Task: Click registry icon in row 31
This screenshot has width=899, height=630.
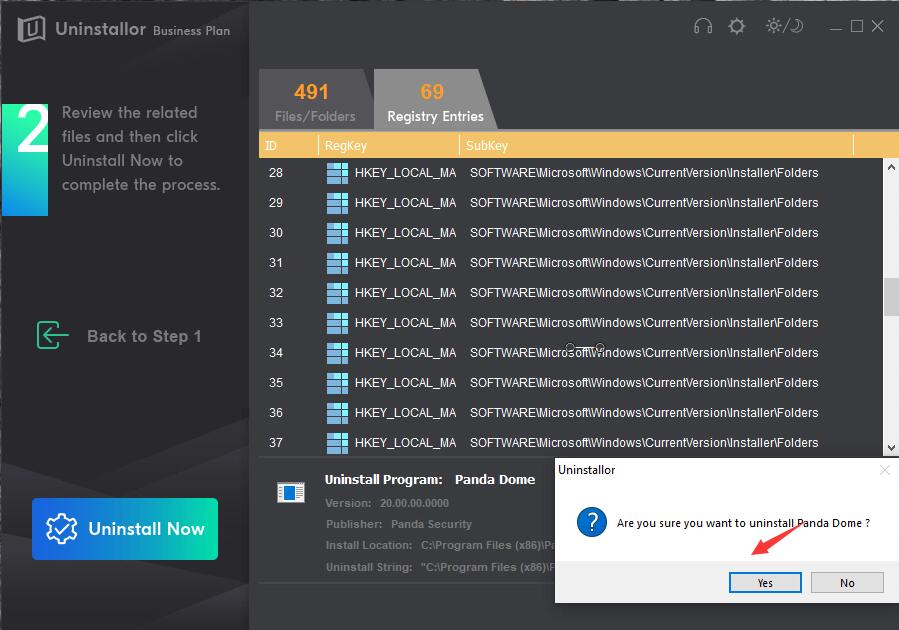Action: [x=337, y=263]
